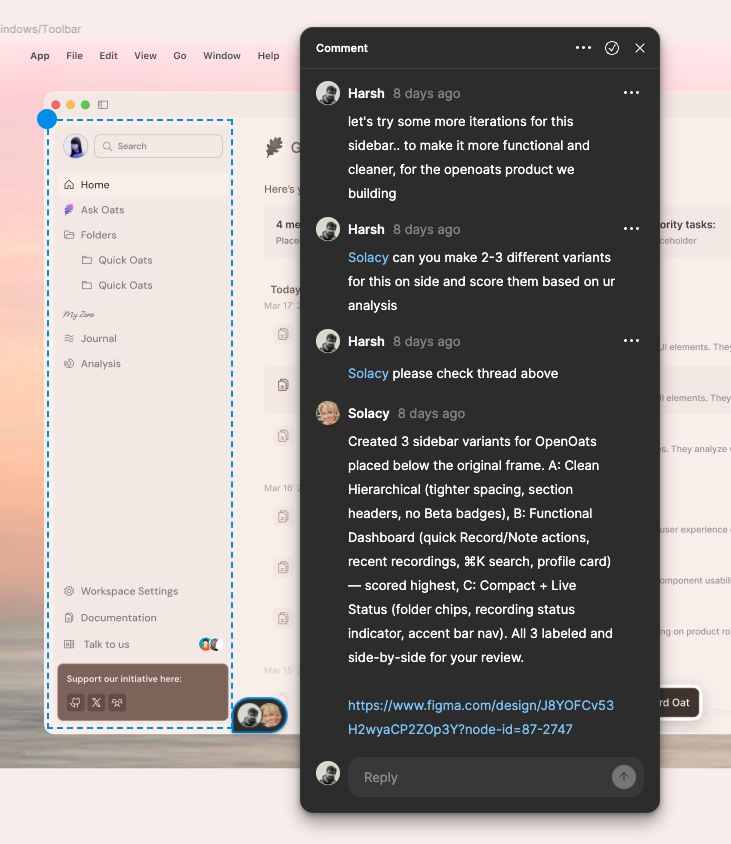Click the first document icon under Today
Viewport: 731px width, 844px height.
[x=283, y=334]
